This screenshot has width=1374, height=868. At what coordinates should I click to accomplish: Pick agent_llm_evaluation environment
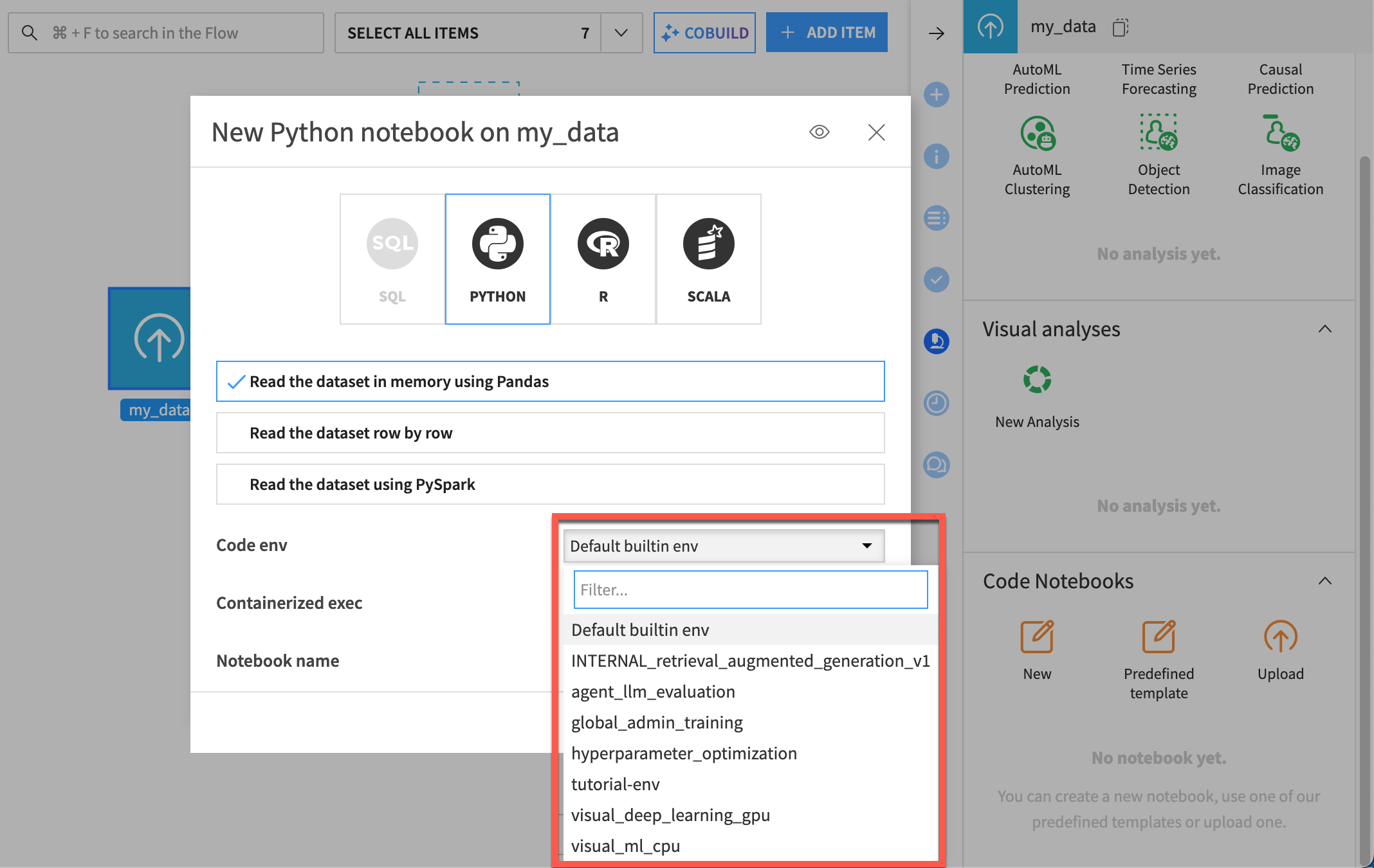pos(750,691)
